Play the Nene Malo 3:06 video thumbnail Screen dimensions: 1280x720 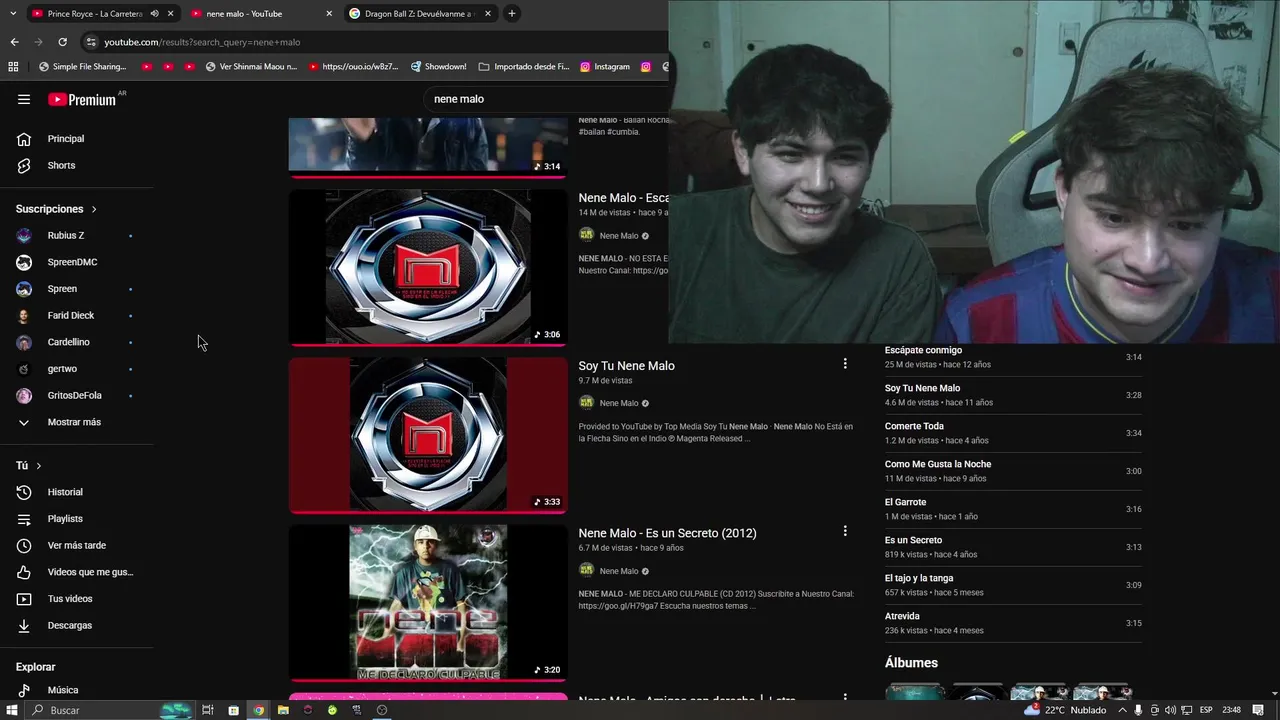[x=428, y=267]
